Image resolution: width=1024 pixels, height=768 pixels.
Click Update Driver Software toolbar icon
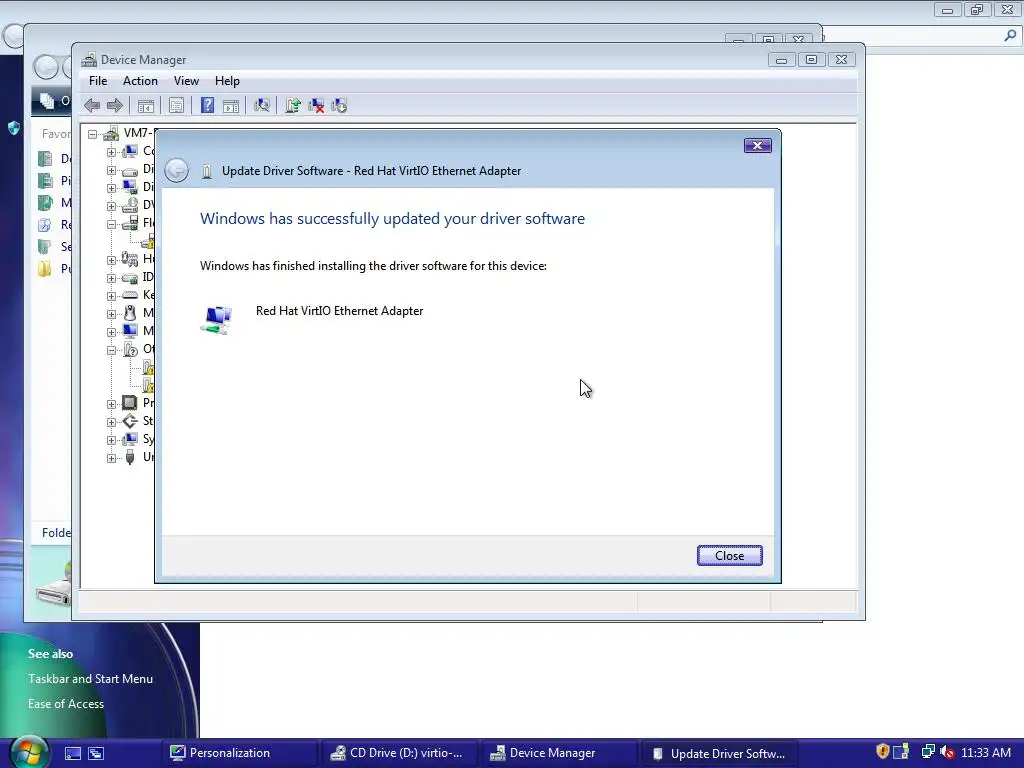293,106
